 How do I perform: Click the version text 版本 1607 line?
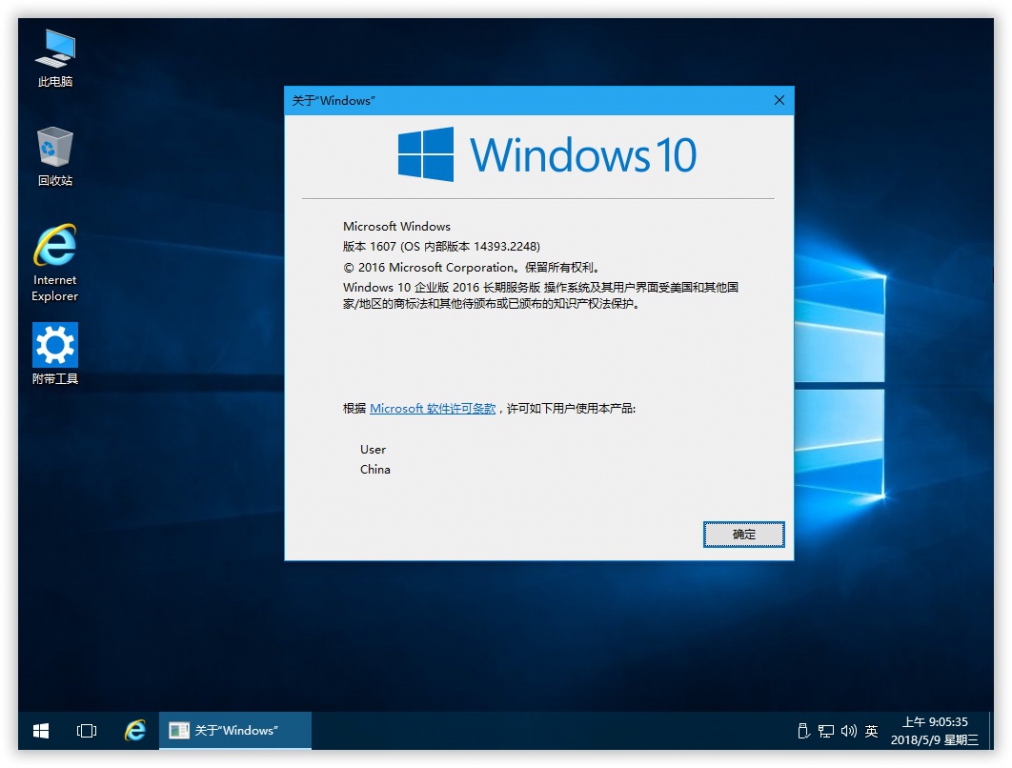tap(441, 247)
